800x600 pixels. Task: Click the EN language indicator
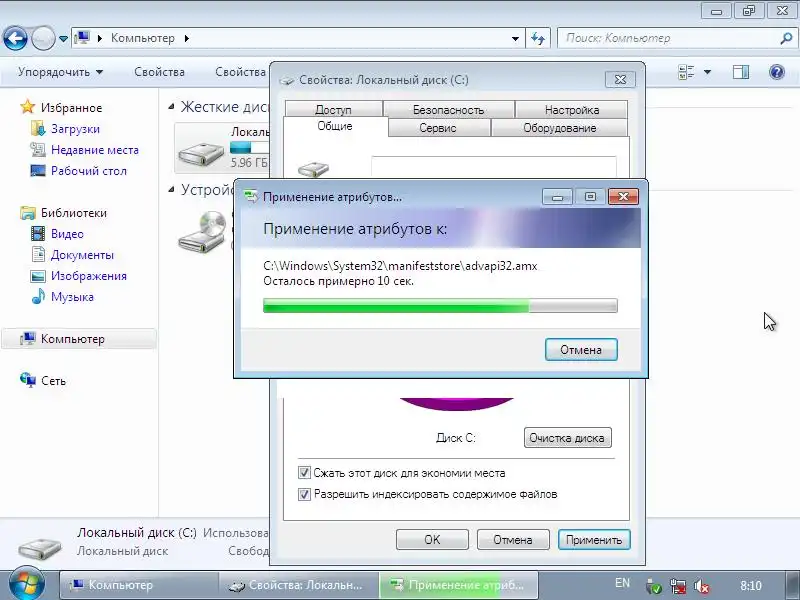622,583
